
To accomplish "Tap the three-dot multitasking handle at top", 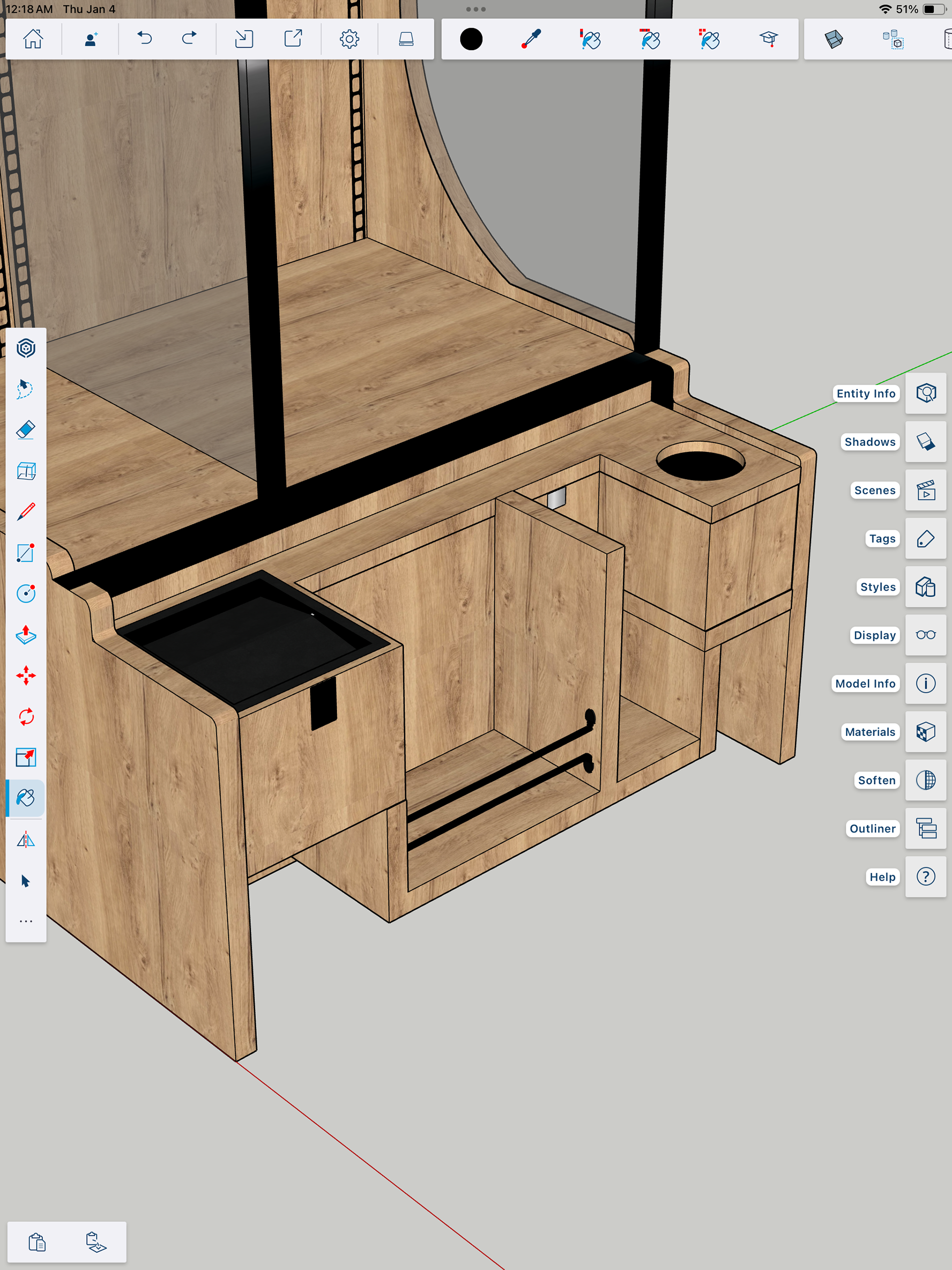I will 476,9.
